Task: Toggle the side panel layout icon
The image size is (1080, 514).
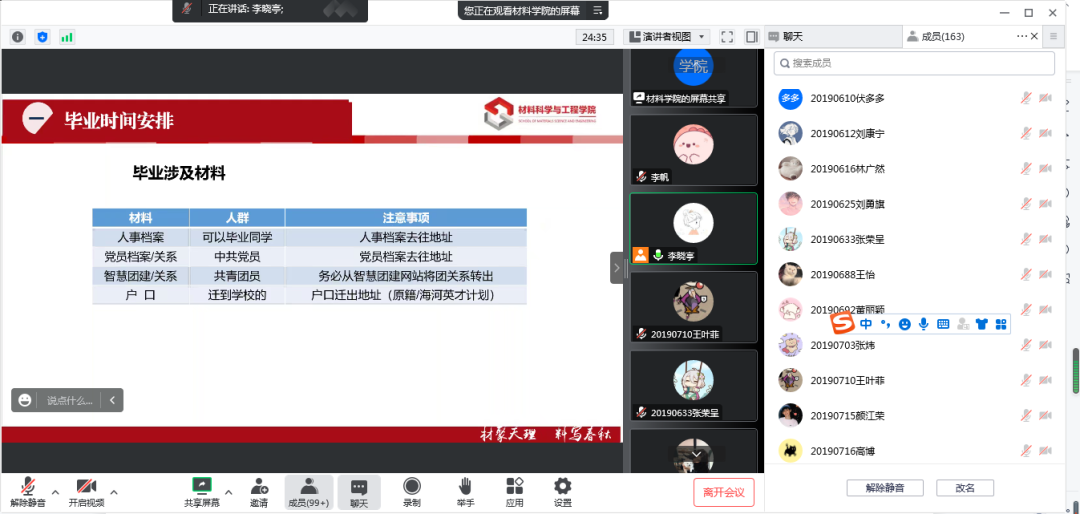Action: [x=751, y=37]
